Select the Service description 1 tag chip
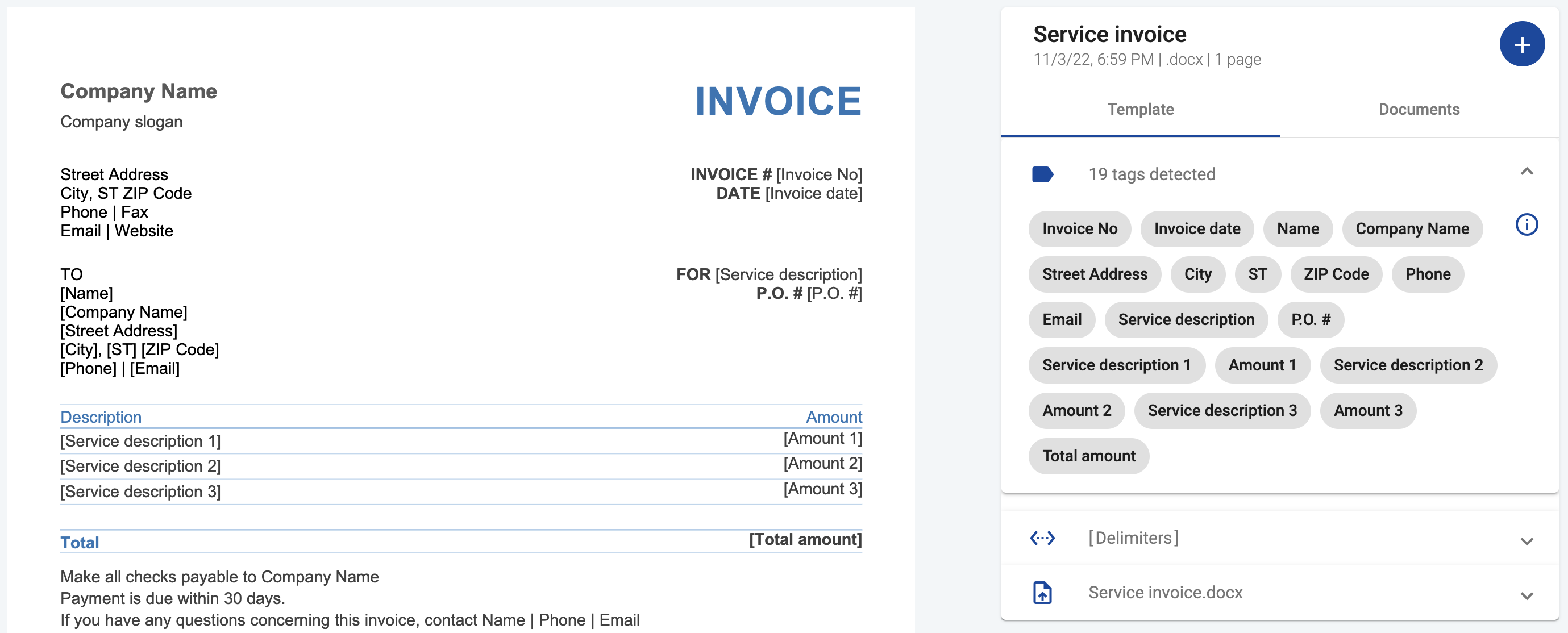Screen dimensions: 1568x633 1116,365
